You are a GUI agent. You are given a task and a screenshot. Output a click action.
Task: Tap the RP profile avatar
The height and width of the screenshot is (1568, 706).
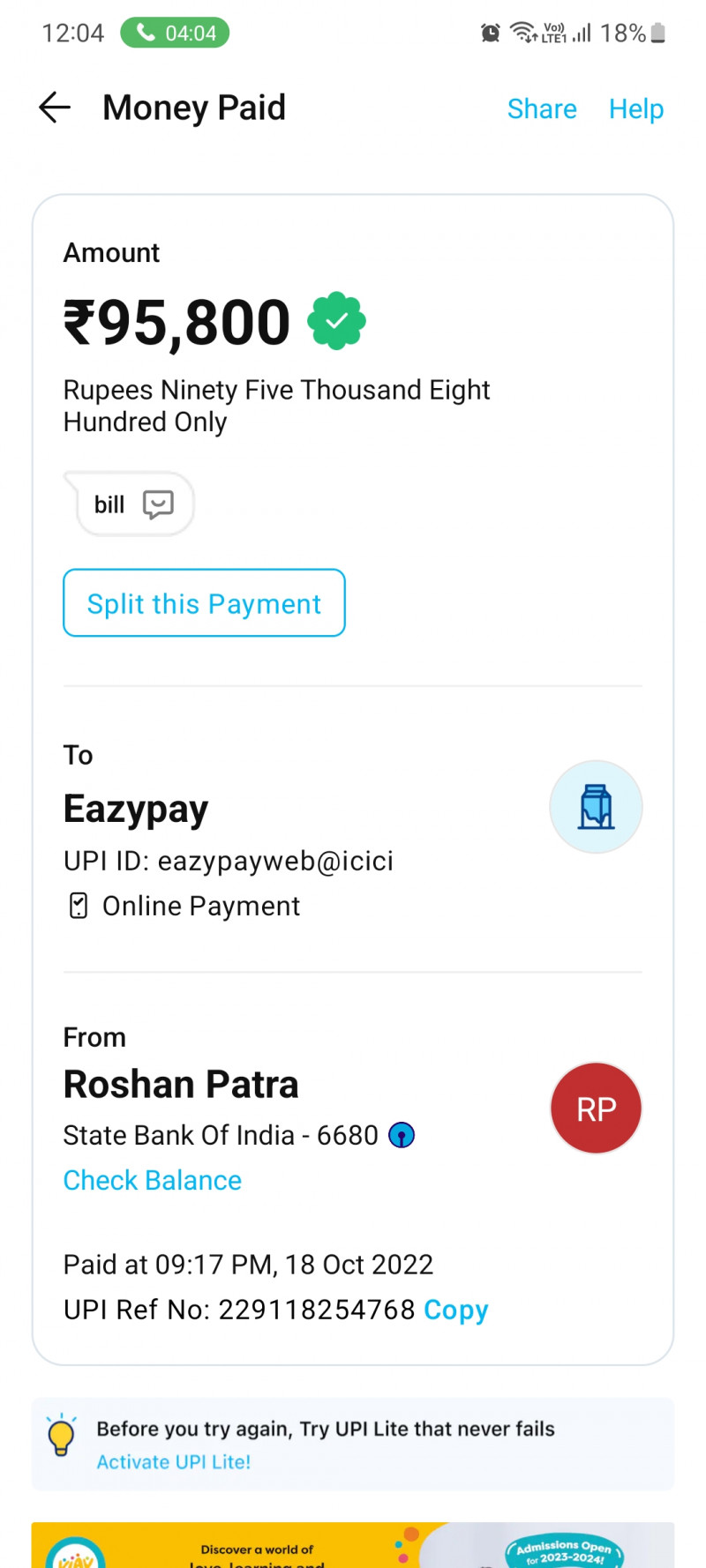(596, 1109)
